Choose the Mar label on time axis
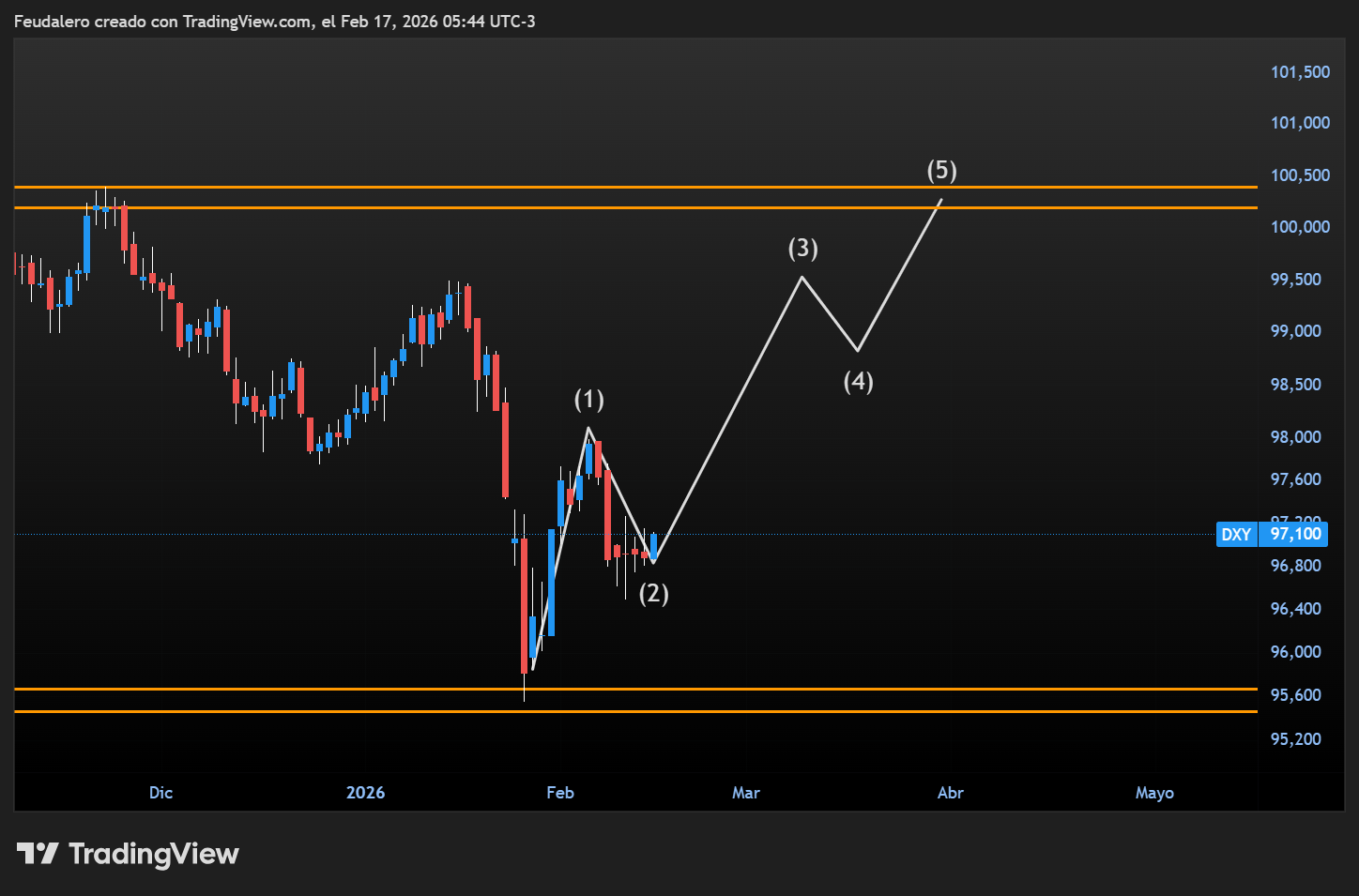The image size is (1359, 896). pos(746,793)
